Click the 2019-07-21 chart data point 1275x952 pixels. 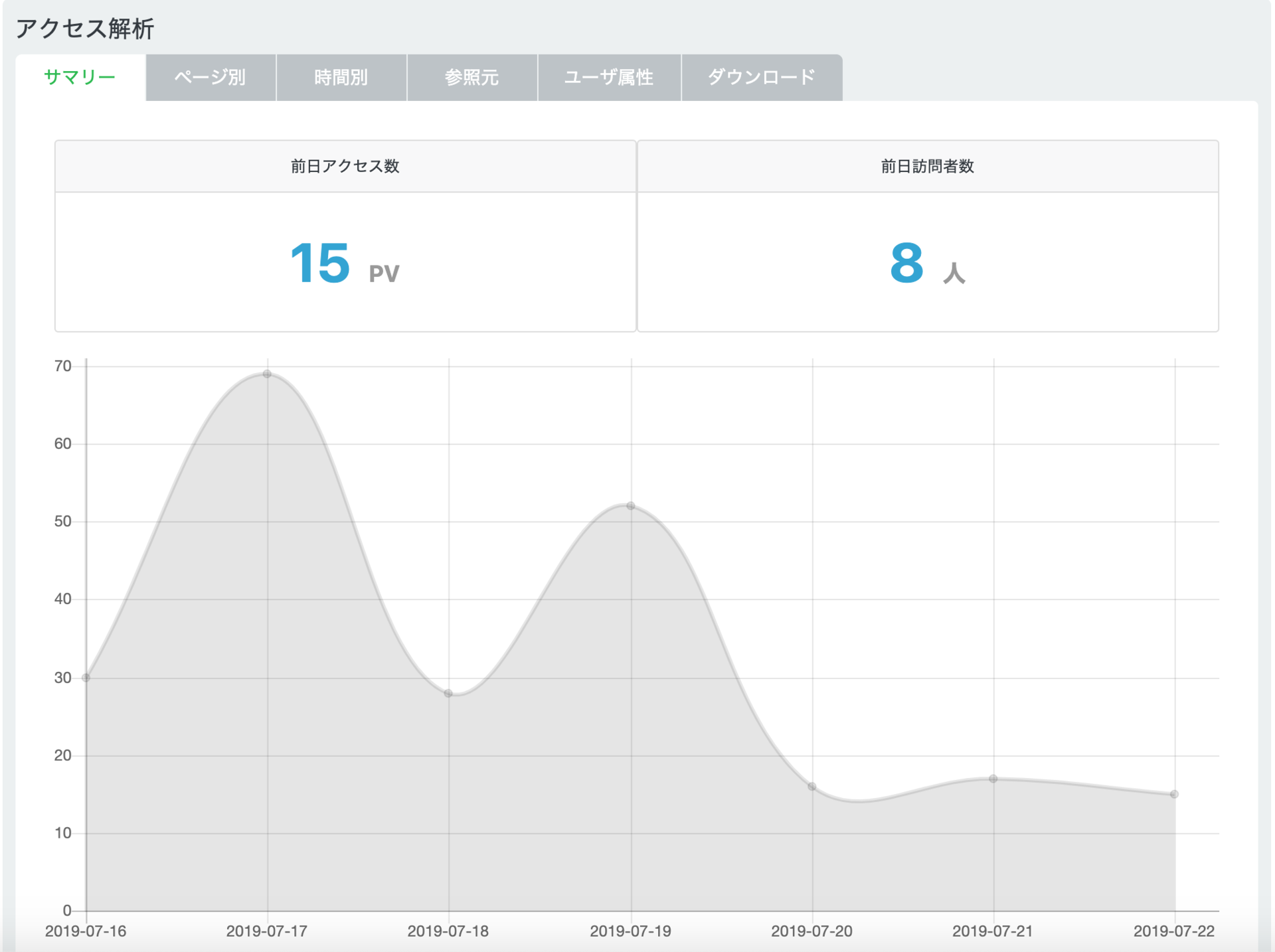coord(993,779)
